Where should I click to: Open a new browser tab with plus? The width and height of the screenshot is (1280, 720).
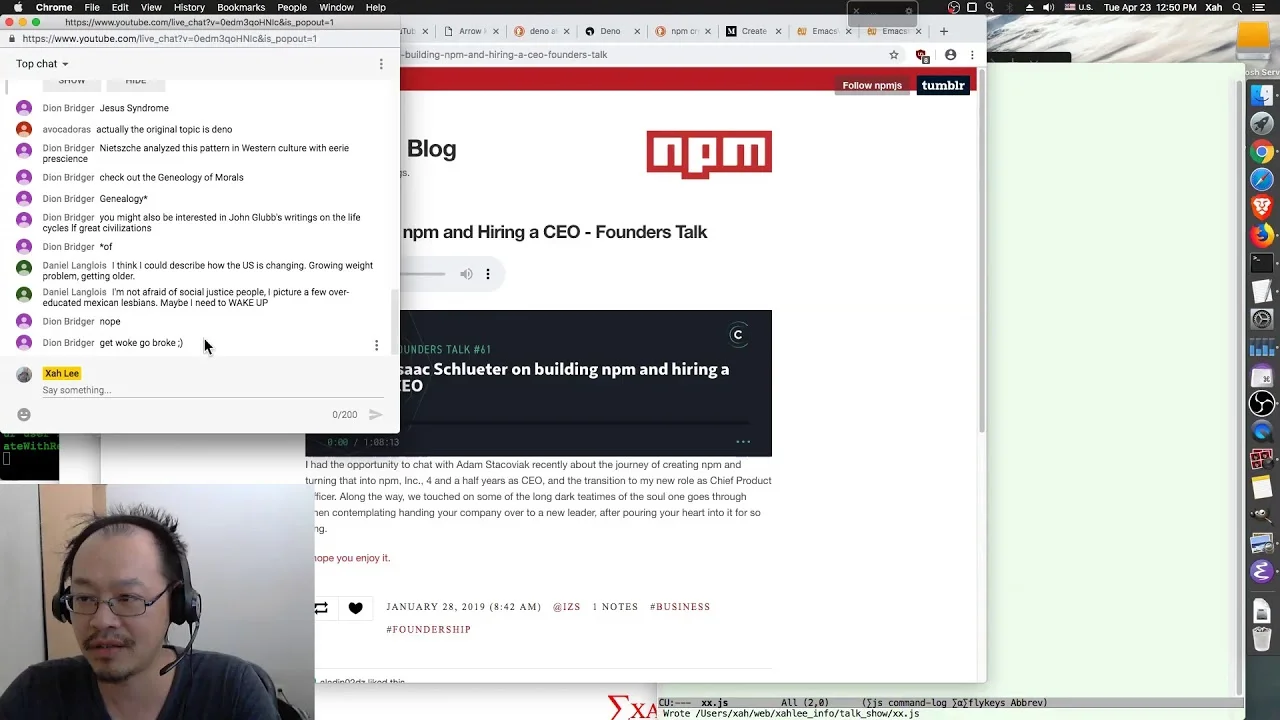943,31
